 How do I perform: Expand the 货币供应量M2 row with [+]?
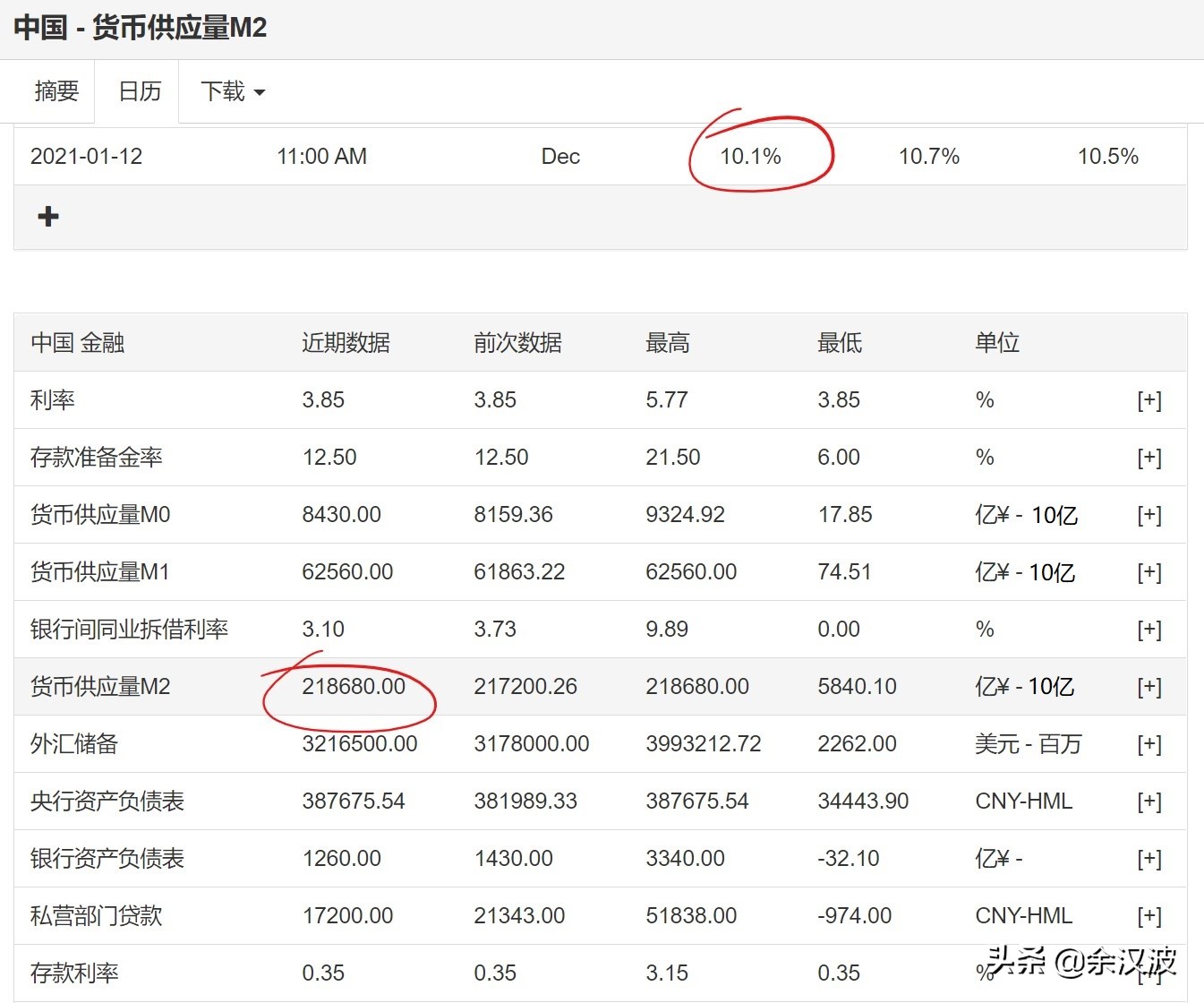[x=1148, y=687]
